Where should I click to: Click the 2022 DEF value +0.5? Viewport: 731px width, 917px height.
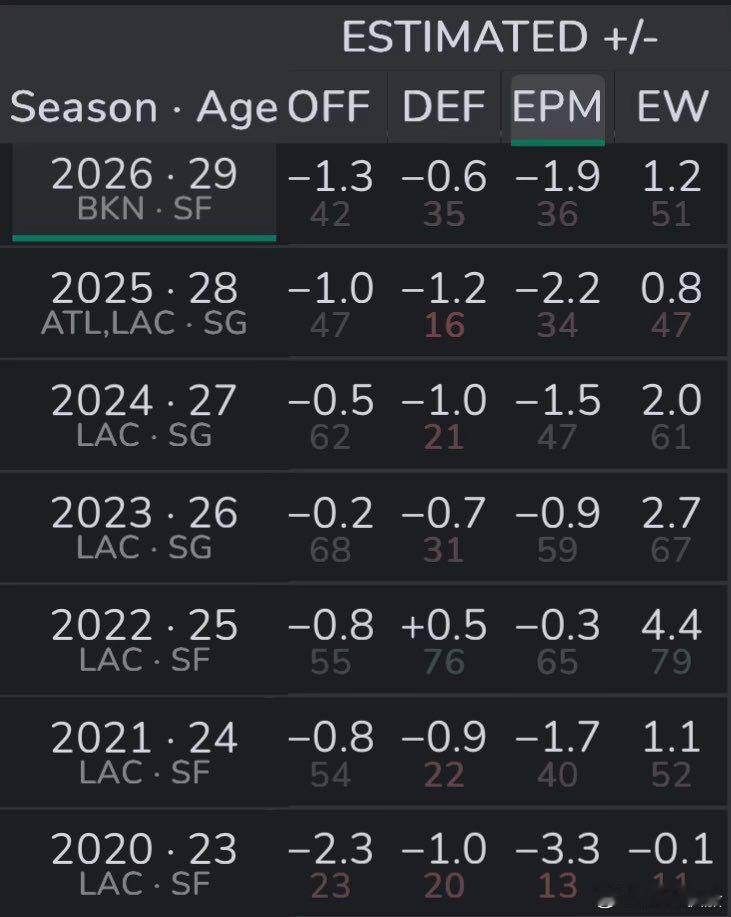443,626
